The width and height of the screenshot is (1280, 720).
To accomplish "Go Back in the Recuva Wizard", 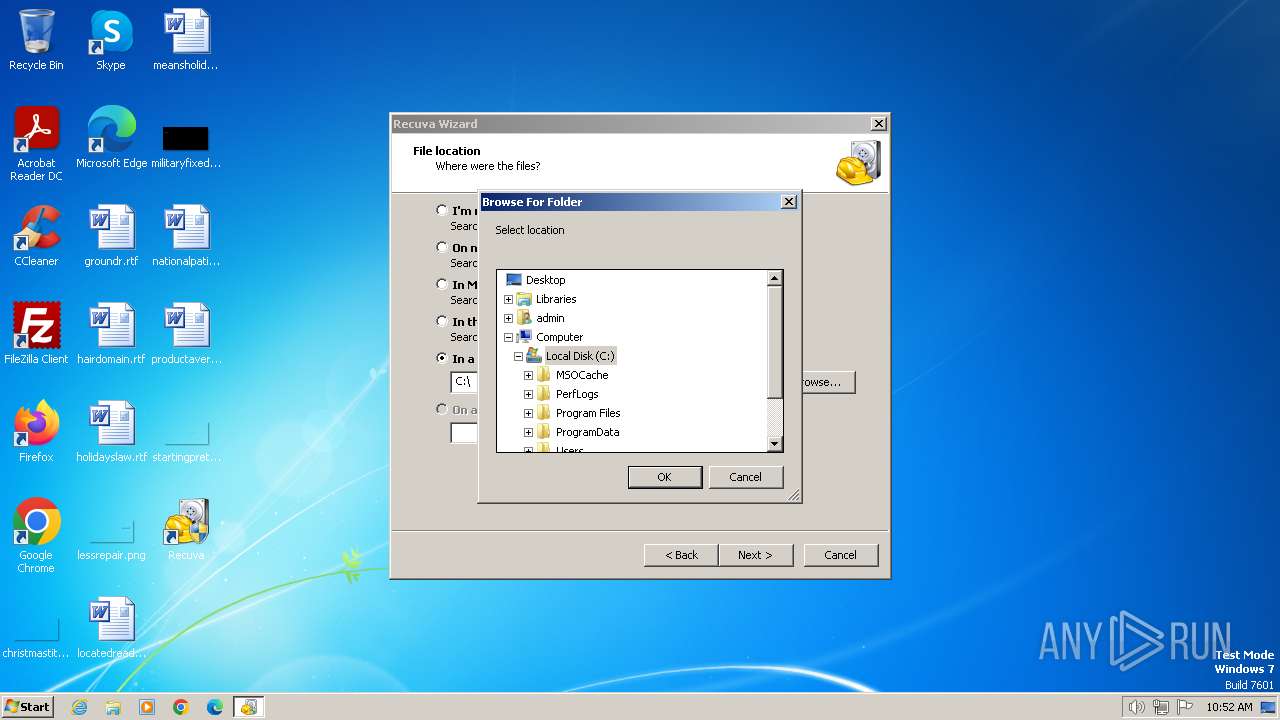I will [x=681, y=555].
